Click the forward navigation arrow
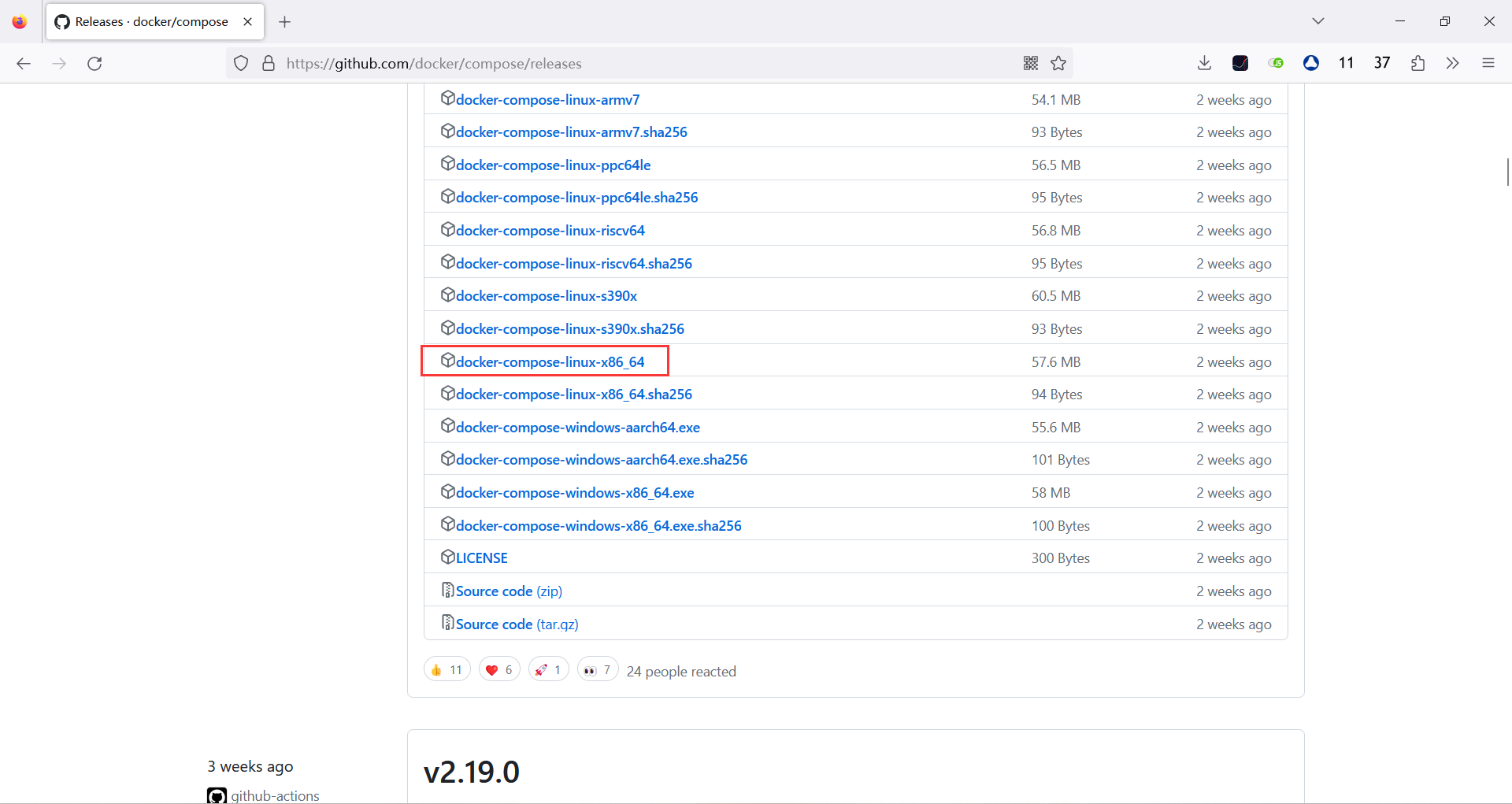This screenshot has height=804, width=1512. (59, 64)
